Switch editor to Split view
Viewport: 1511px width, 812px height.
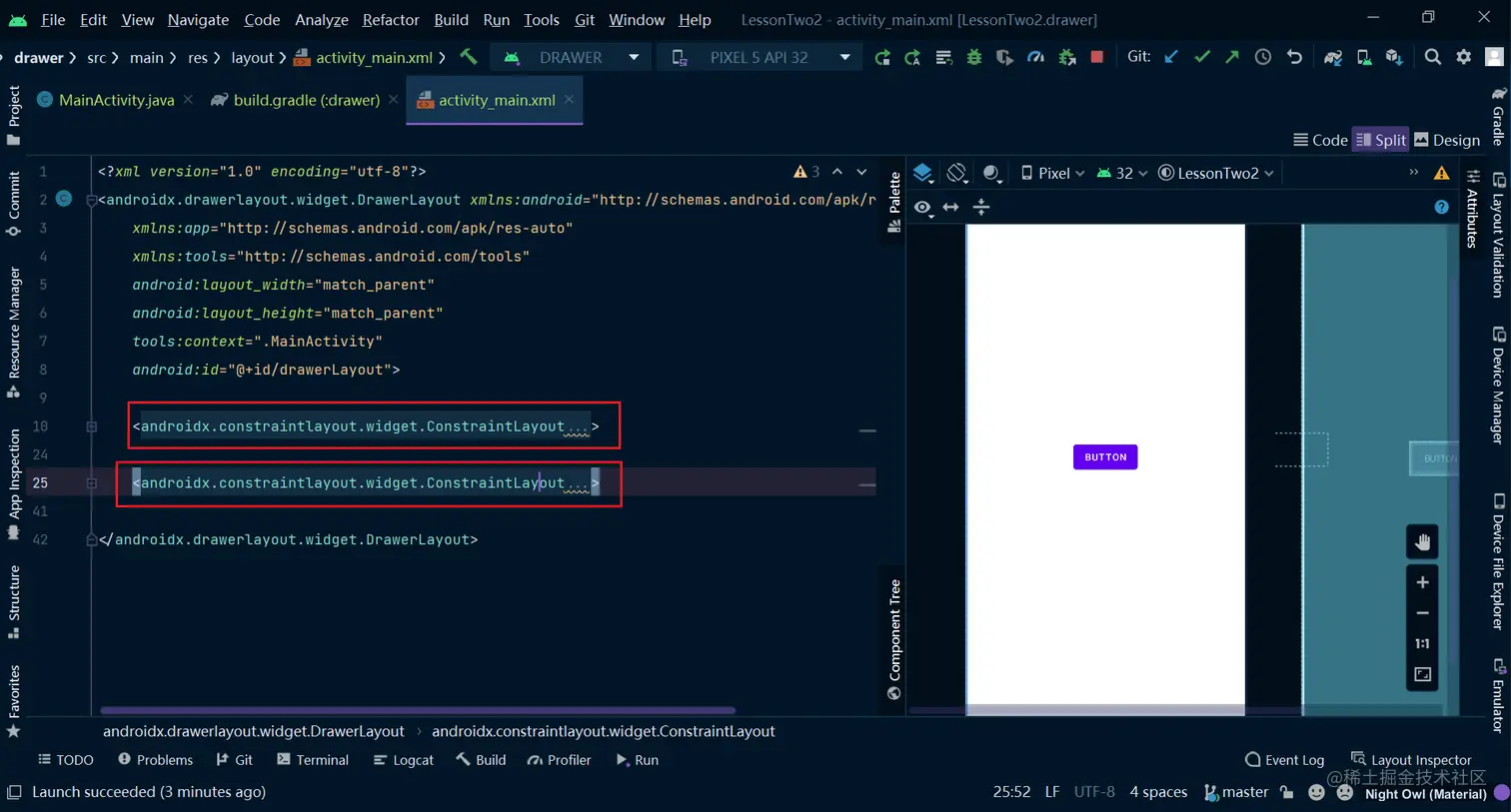click(x=1380, y=140)
